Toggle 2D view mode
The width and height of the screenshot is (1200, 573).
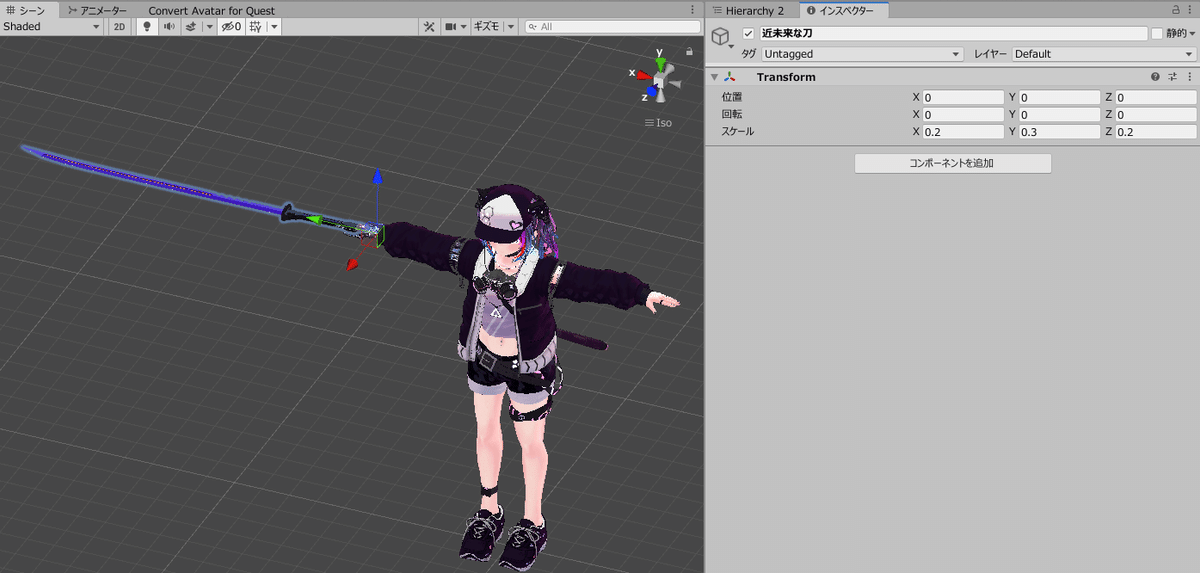click(119, 27)
